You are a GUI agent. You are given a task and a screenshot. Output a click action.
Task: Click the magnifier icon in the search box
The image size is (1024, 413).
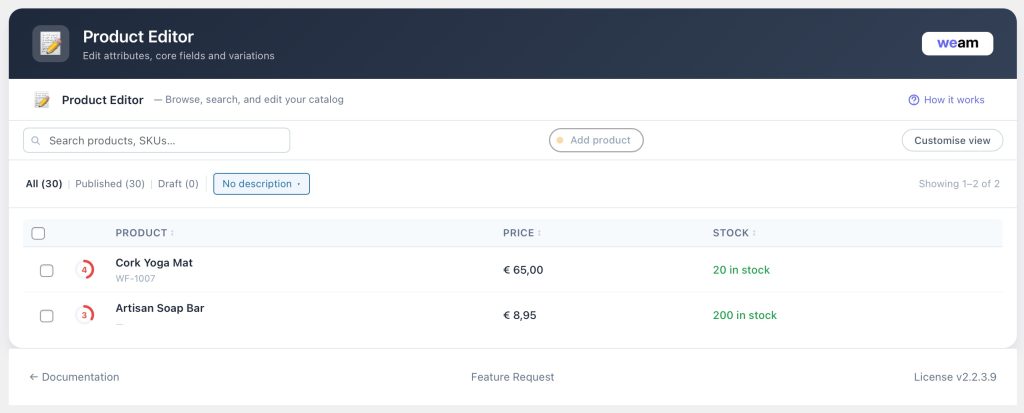pyautogui.click(x=36, y=141)
